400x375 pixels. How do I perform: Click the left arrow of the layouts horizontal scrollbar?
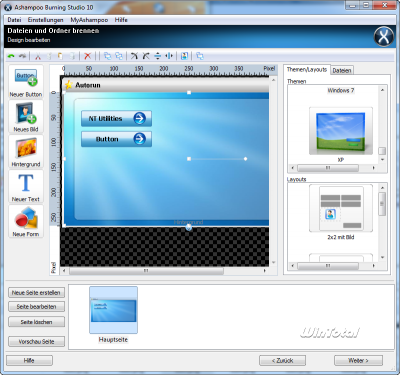[293, 266]
